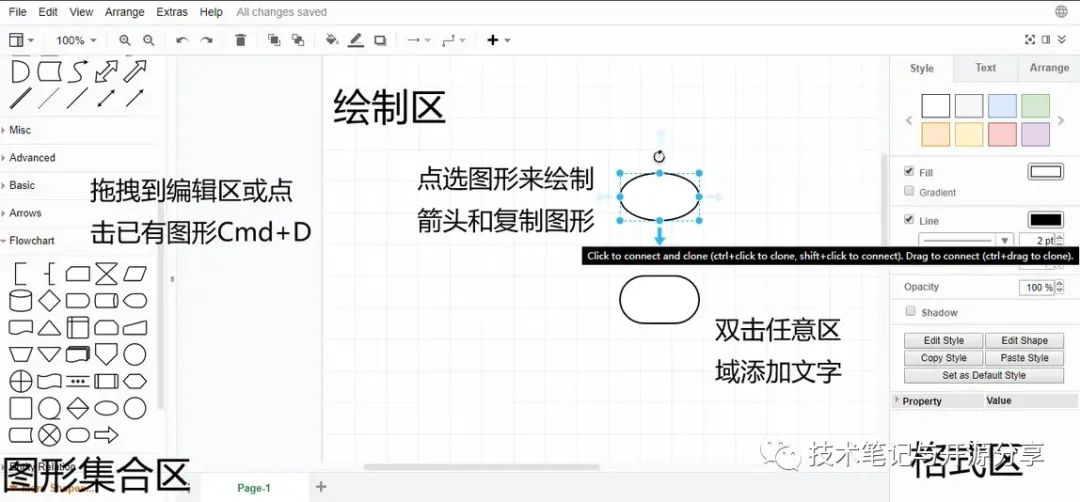The width and height of the screenshot is (1080, 502).
Task: Add a new page with plus
Action: click(320, 487)
